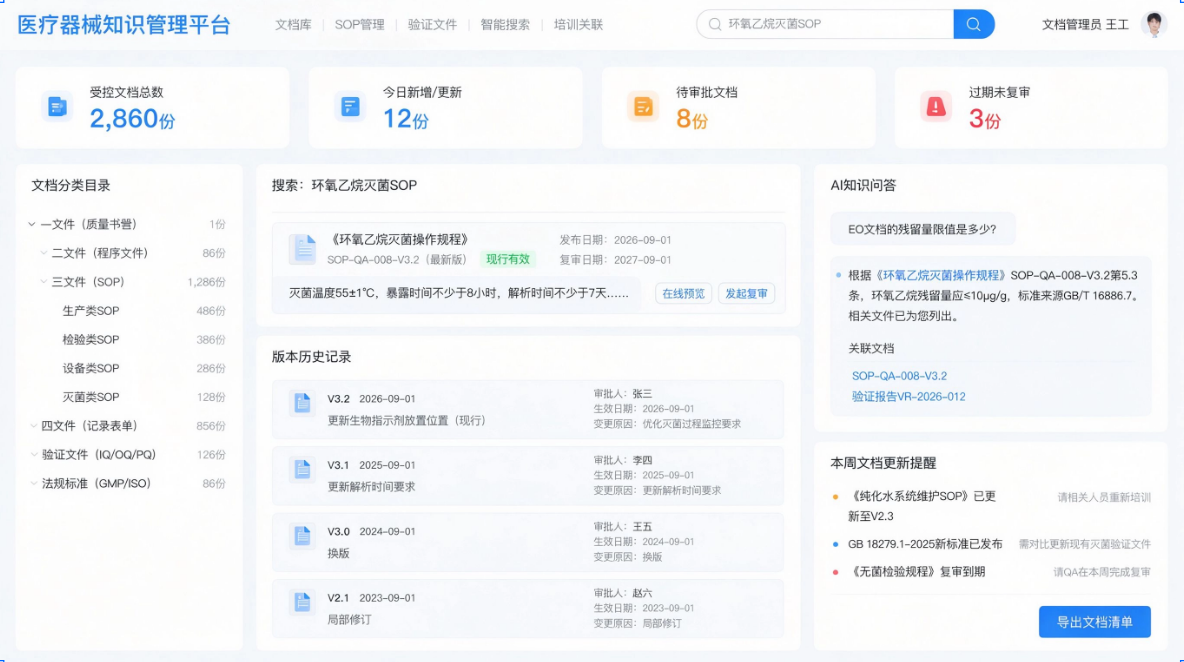1184x662 pixels.
Task: Click 审批人：张三 in V3.2 row
Action: 622,393
